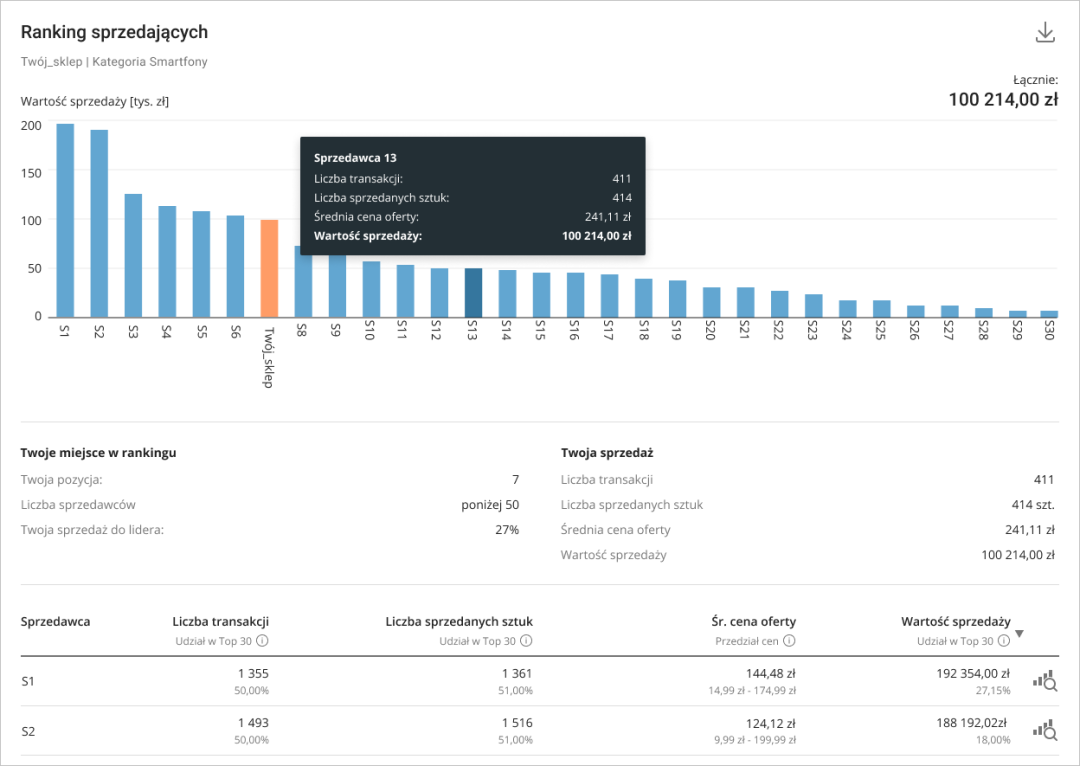Sort table by Śr. cena oferty header
The image size is (1080, 766).
point(751,621)
